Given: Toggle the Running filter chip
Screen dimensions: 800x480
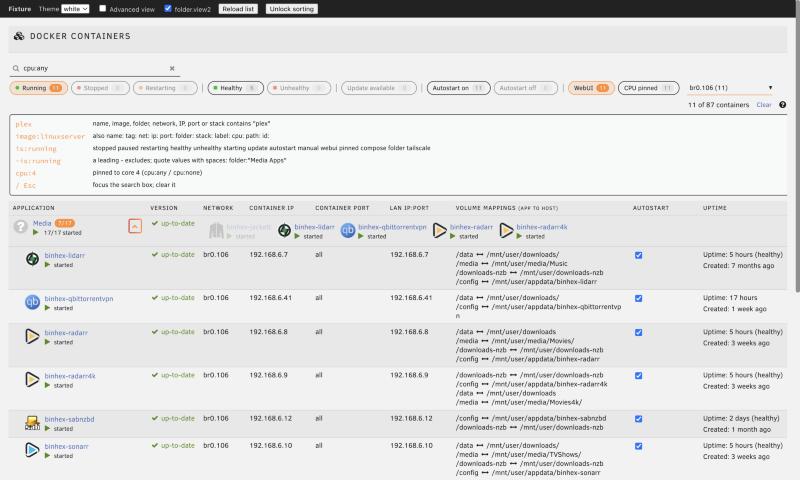Looking at the screenshot, I should (38, 88).
